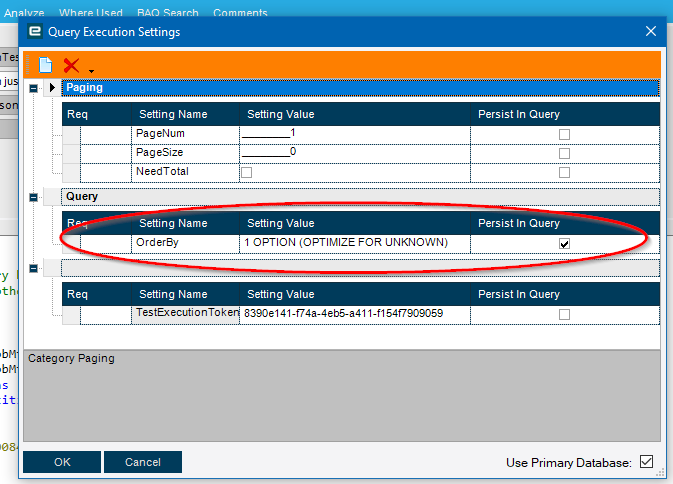Click the PageNum setting name cell
The image size is (673, 484).
coord(185,135)
